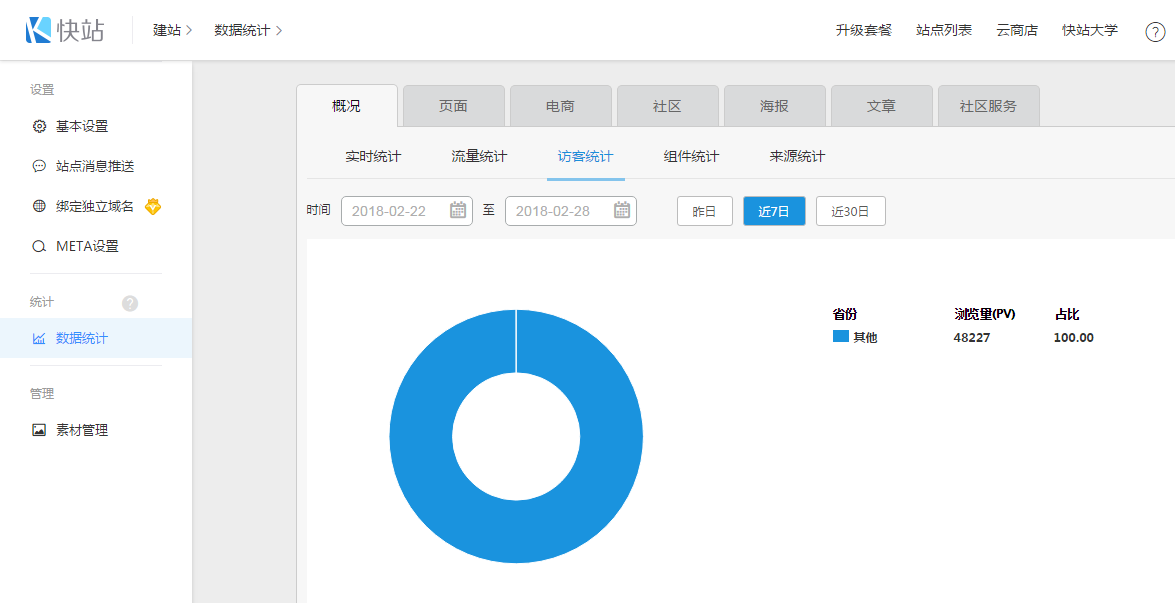Select the 昨日 time range button
Image resolution: width=1175 pixels, height=603 pixels.
pyautogui.click(x=704, y=211)
